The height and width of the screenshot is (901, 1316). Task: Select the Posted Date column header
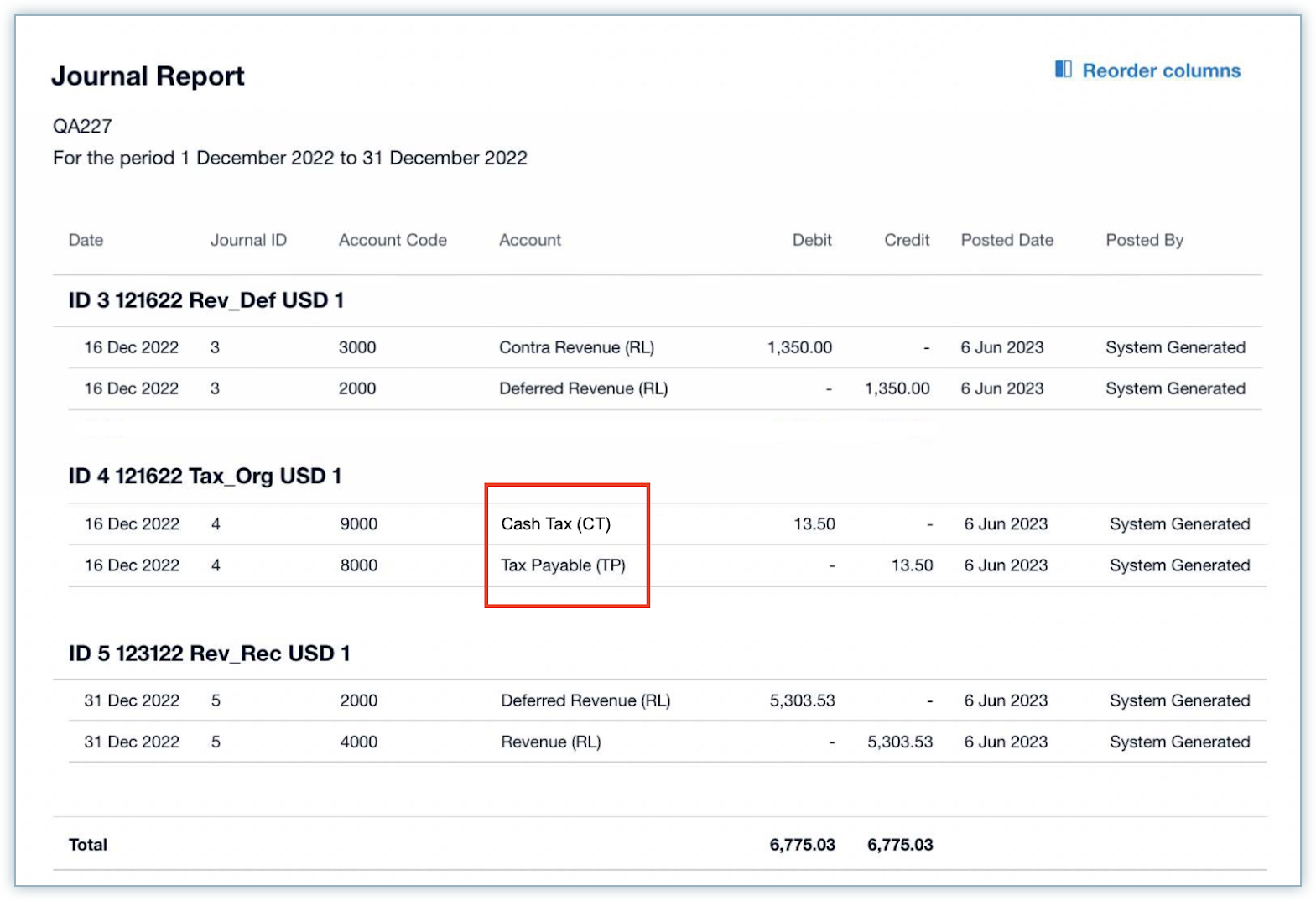[x=1007, y=240]
